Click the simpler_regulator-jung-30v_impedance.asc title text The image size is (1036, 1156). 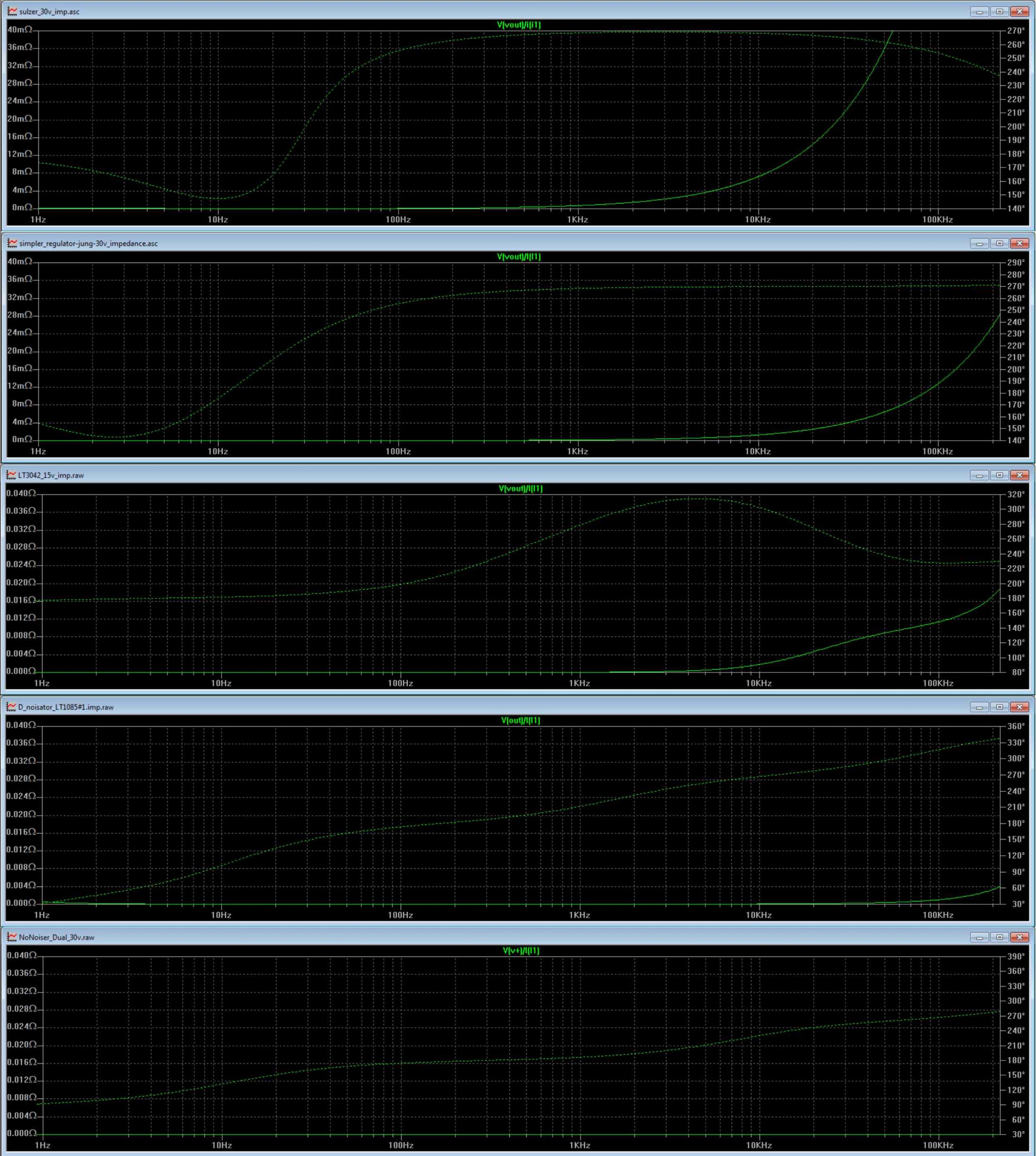pos(89,243)
